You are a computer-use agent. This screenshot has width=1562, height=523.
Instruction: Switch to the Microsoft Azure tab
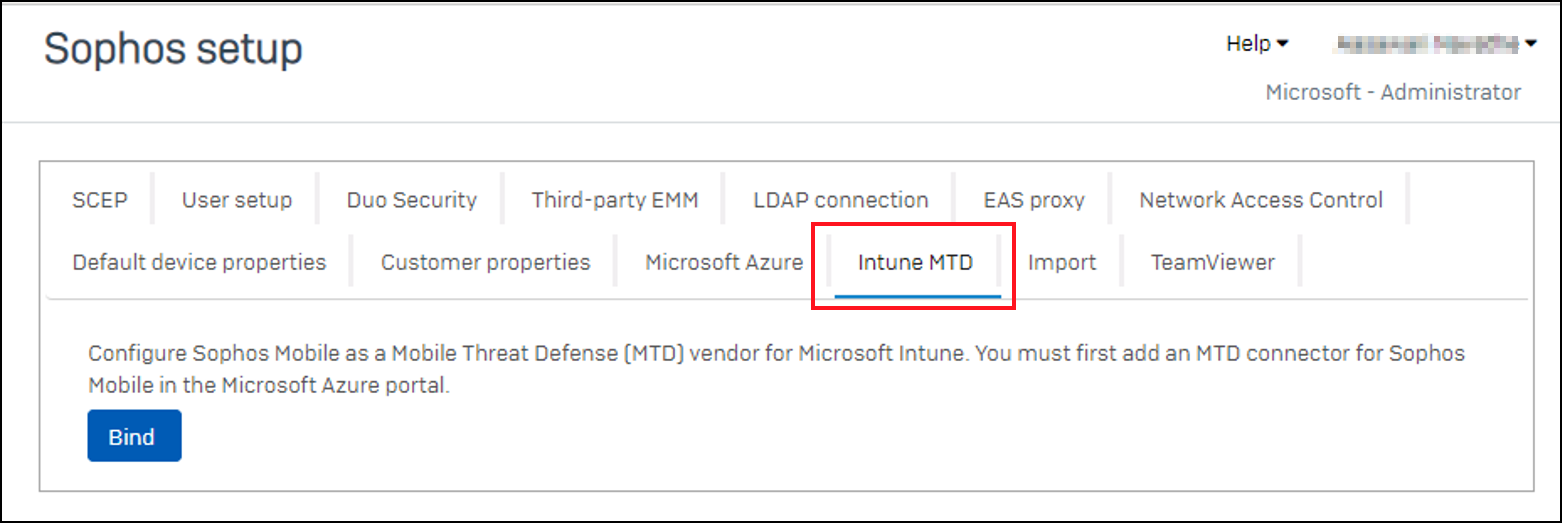point(724,263)
